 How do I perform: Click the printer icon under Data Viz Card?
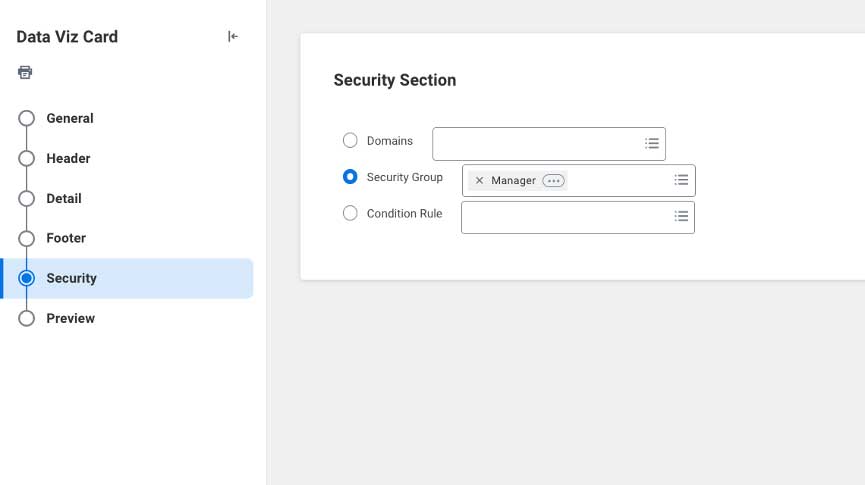pyautogui.click(x=25, y=72)
